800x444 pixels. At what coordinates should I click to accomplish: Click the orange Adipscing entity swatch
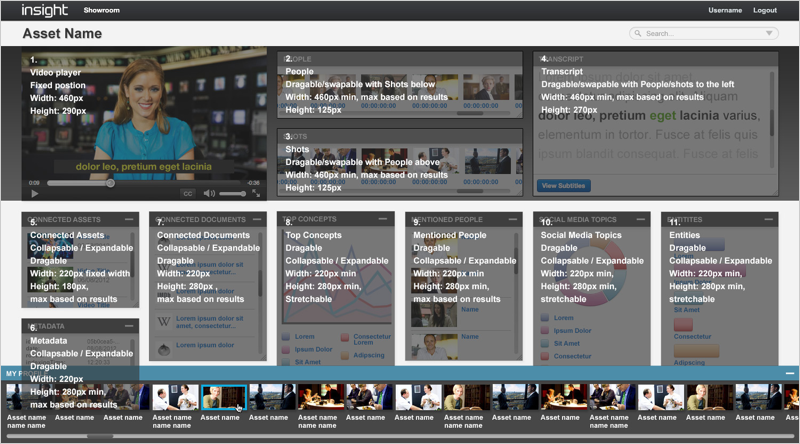point(696,351)
